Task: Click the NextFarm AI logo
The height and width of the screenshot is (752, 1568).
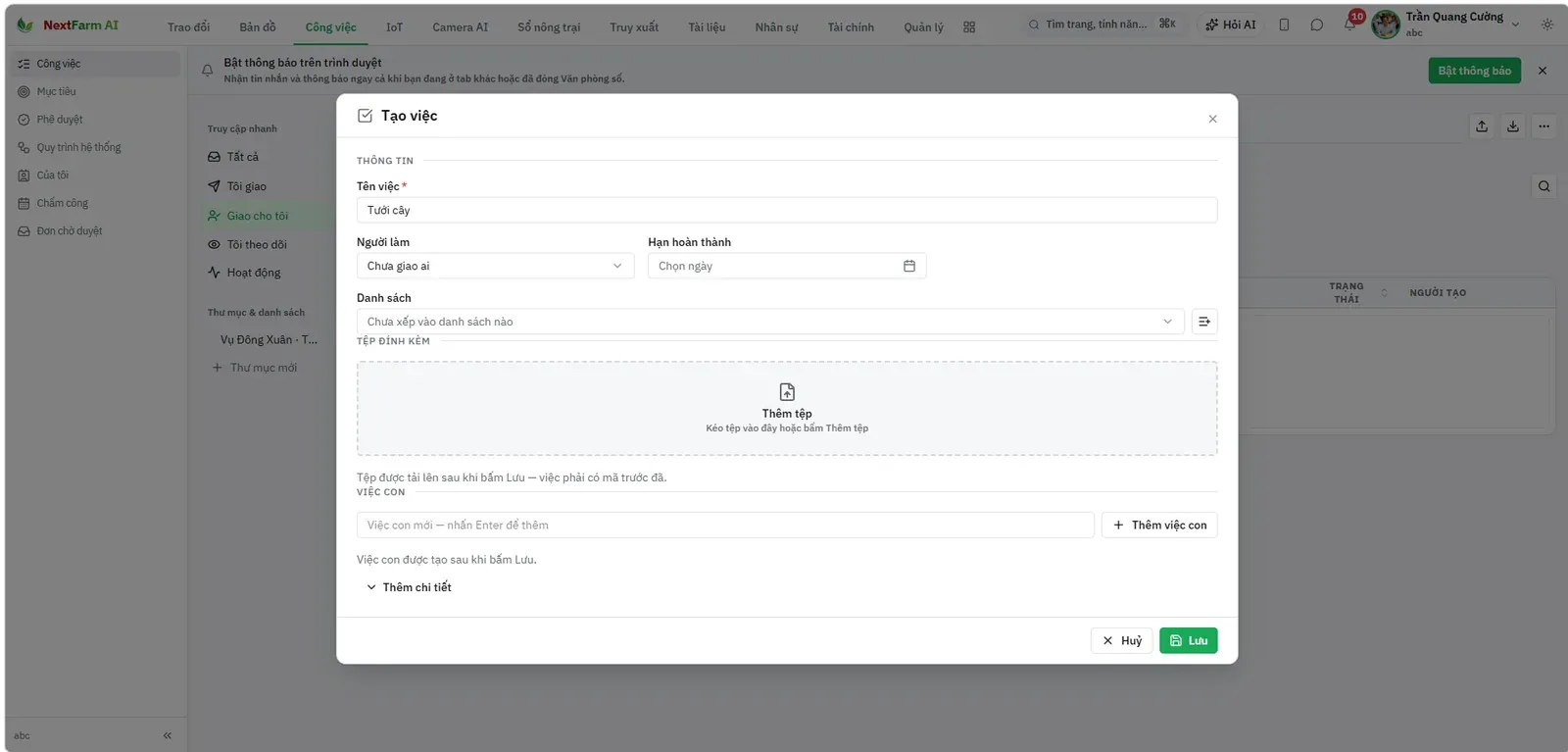Action: click(x=68, y=25)
